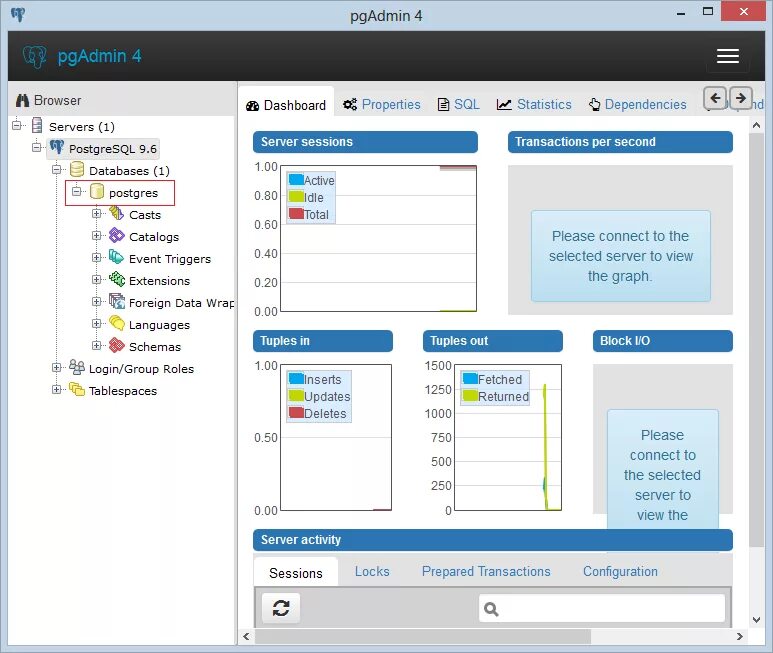Click the Login/Group Roles users icon
The width and height of the screenshot is (773, 653).
pos(76,367)
